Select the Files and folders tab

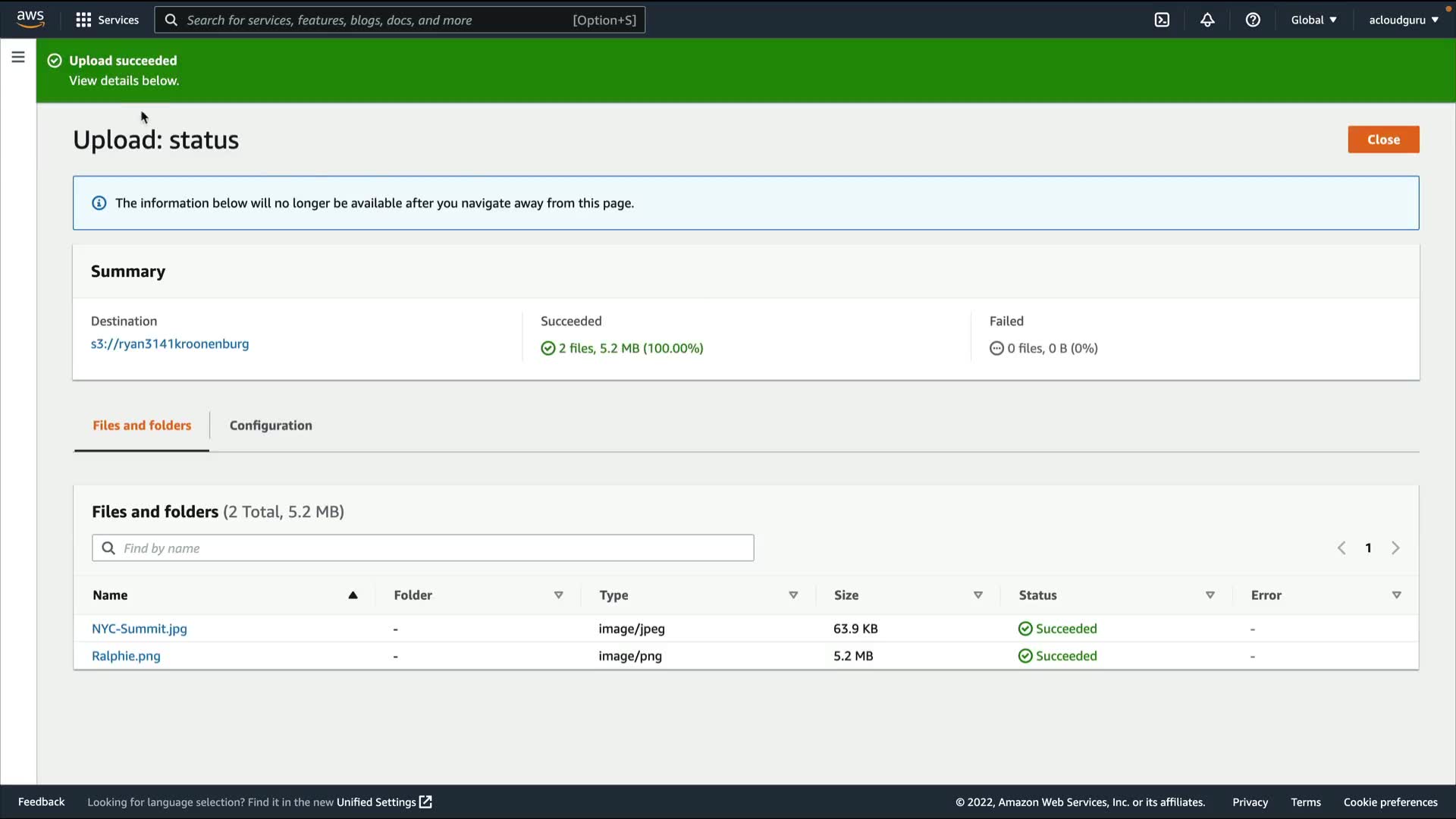tap(142, 425)
